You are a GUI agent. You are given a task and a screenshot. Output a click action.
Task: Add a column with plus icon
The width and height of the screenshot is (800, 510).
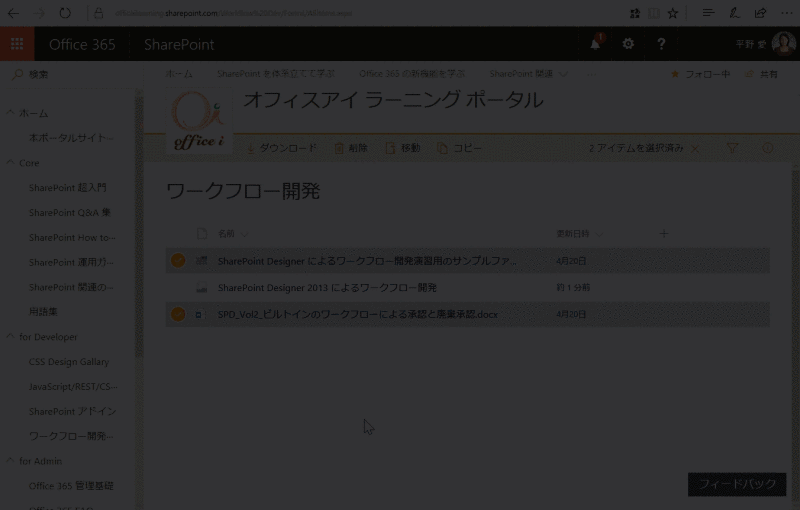[x=664, y=234]
